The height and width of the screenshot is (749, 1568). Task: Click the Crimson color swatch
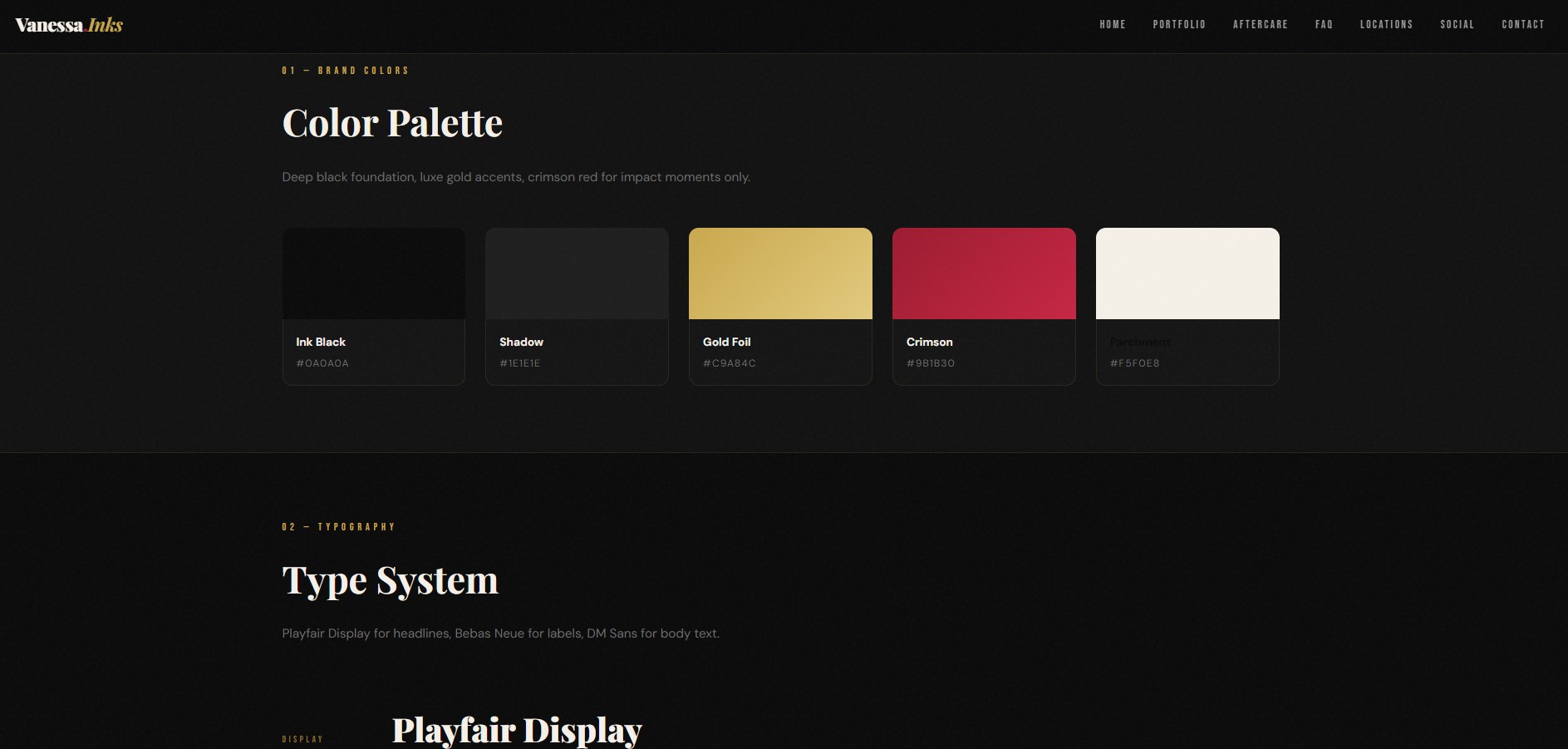[x=983, y=273]
